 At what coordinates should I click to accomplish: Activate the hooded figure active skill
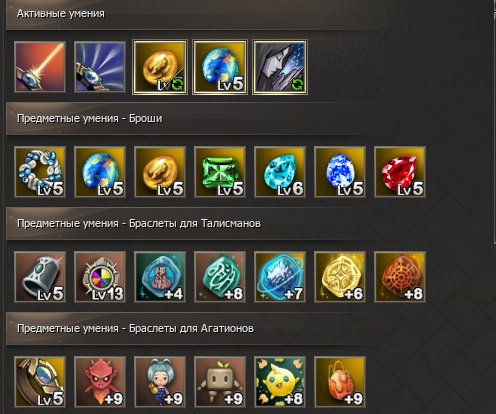click(x=280, y=67)
